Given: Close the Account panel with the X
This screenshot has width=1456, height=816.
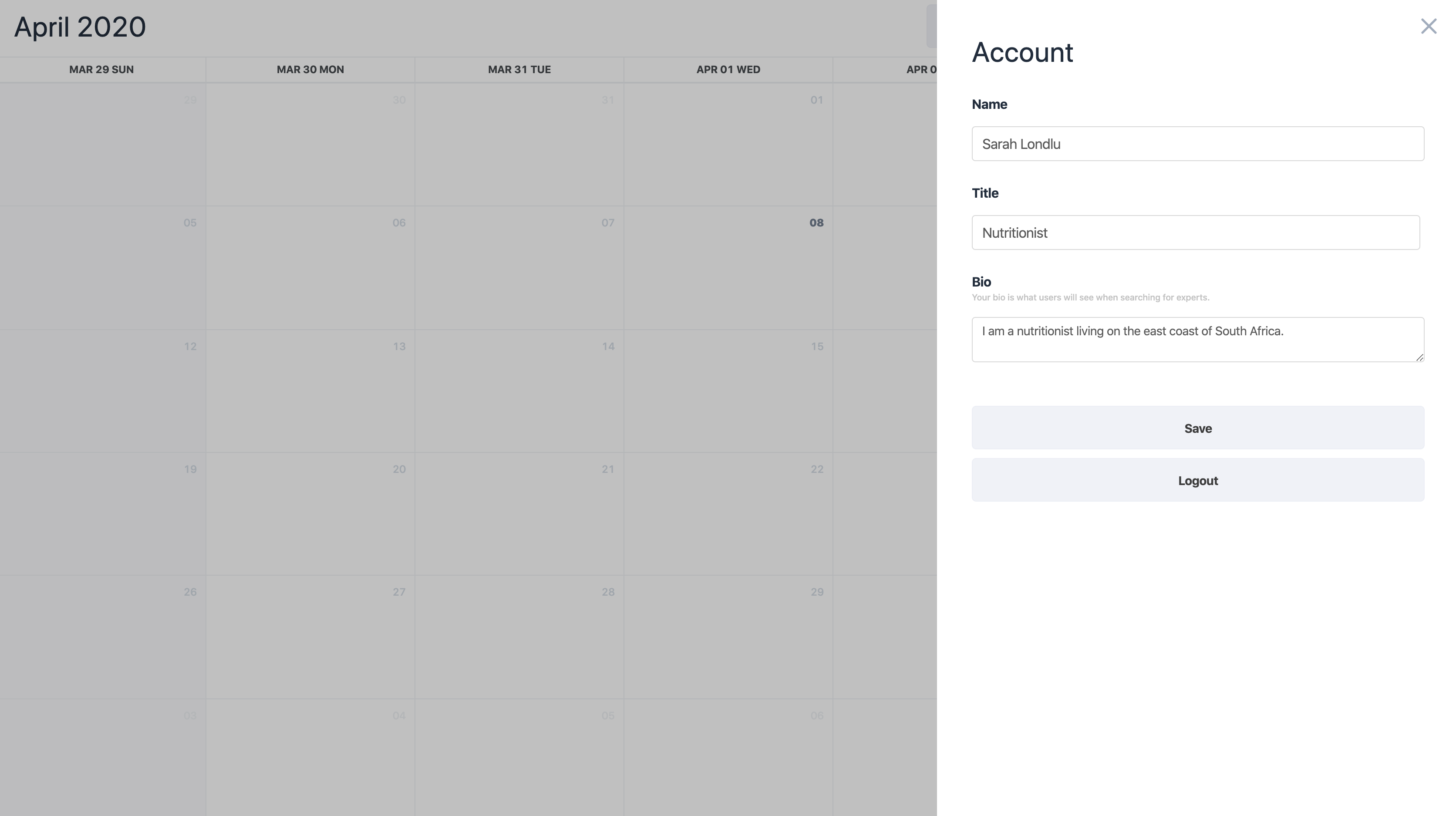Looking at the screenshot, I should click(x=1428, y=27).
